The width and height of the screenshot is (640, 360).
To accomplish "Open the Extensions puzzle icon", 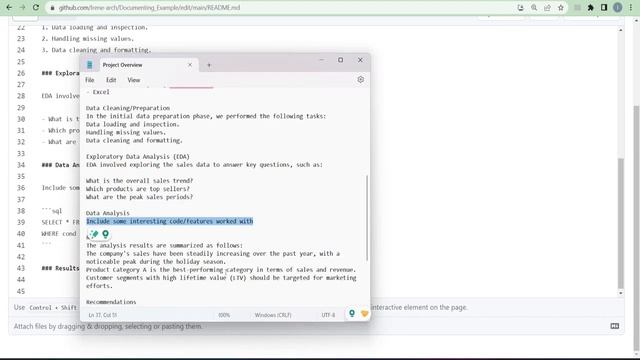I will (590, 8).
